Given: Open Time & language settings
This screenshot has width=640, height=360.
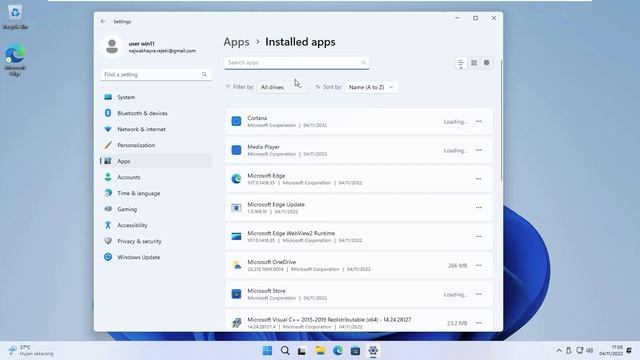Looking at the screenshot, I should click(x=156, y=193).
